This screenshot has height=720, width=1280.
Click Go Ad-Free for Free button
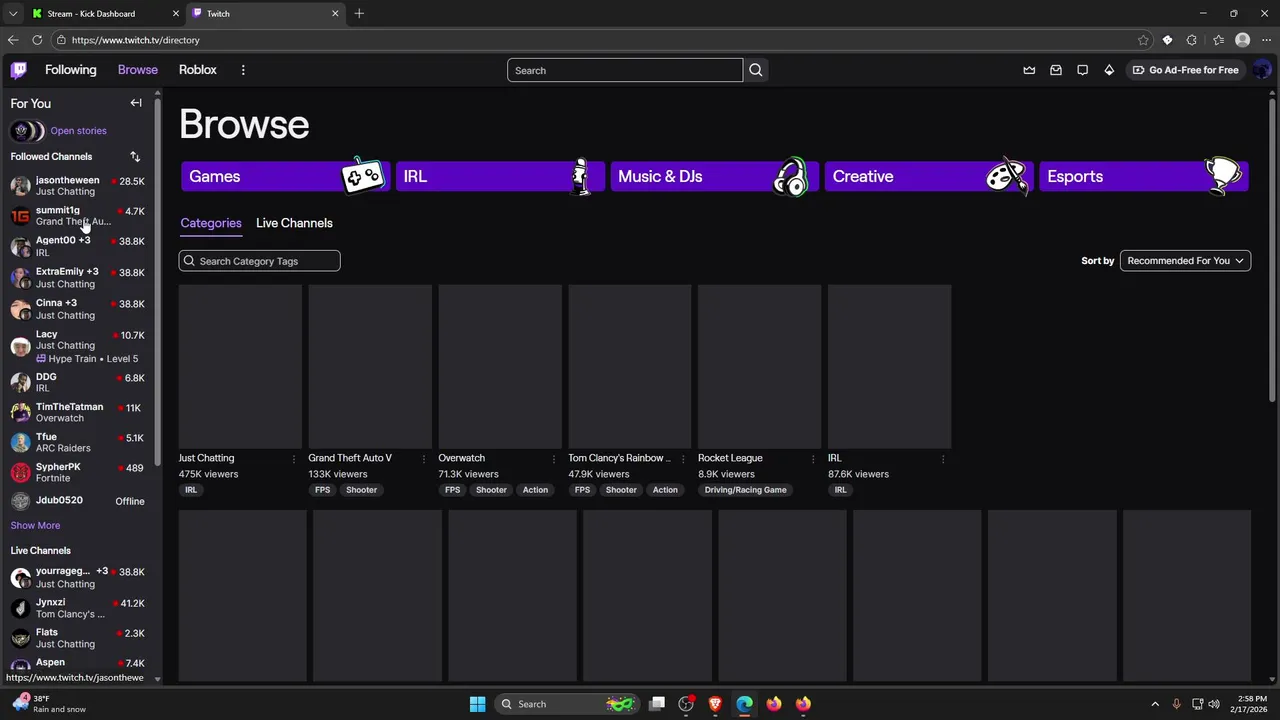[1185, 70]
